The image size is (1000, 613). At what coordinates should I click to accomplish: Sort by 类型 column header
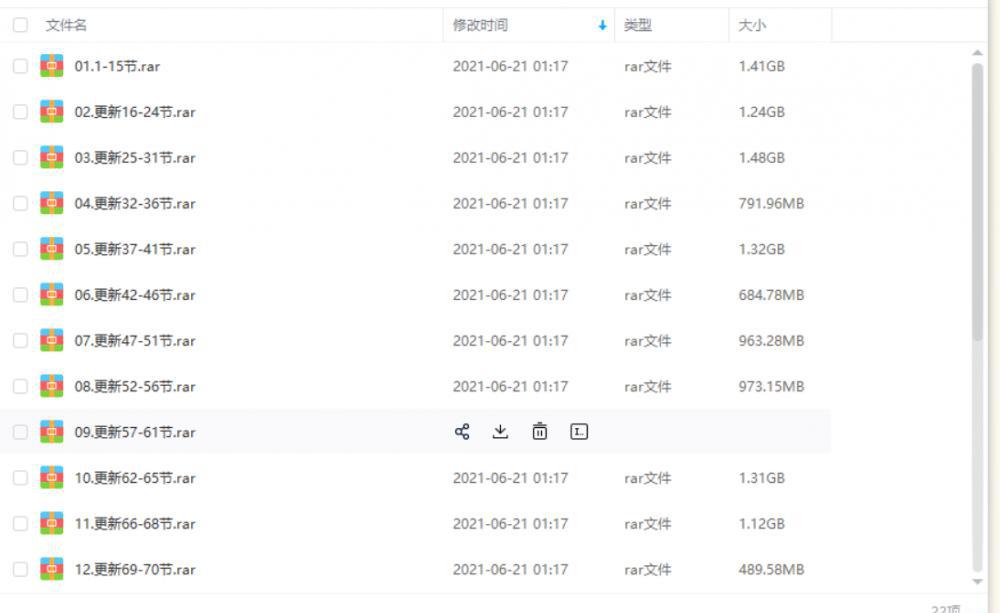pyautogui.click(x=638, y=25)
